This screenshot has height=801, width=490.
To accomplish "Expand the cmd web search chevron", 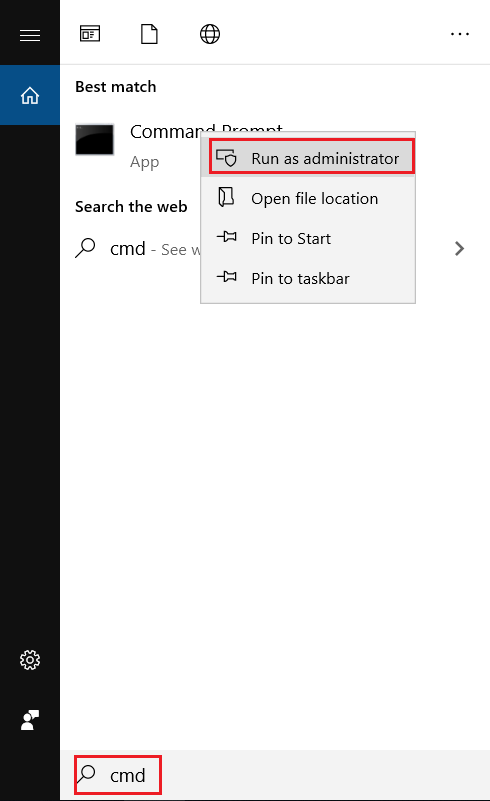I will tap(459, 248).
